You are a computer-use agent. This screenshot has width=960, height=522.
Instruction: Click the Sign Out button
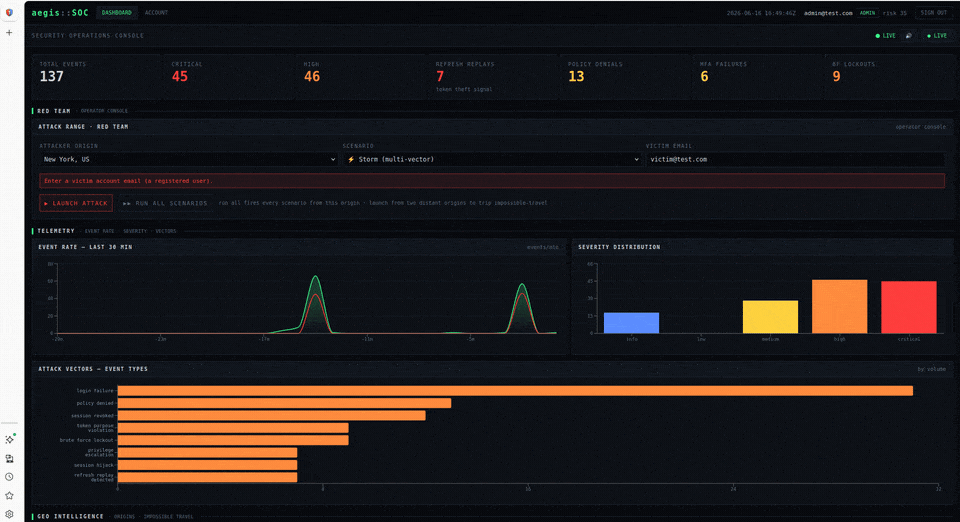[934, 13]
